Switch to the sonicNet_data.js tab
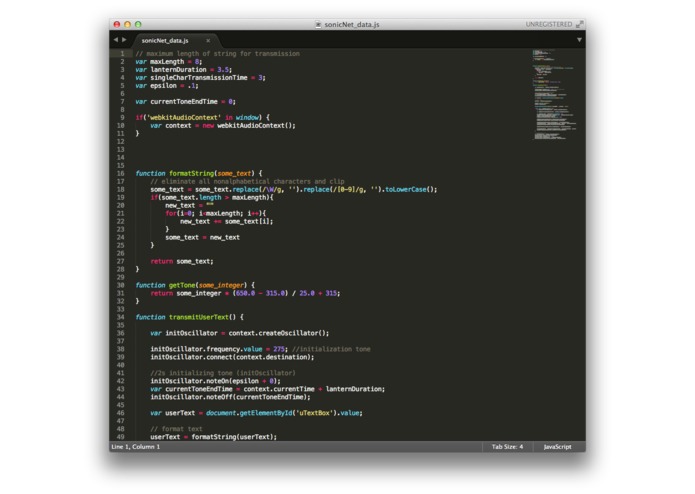The width and height of the screenshot is (695, 494). click(x=165, y=40)
